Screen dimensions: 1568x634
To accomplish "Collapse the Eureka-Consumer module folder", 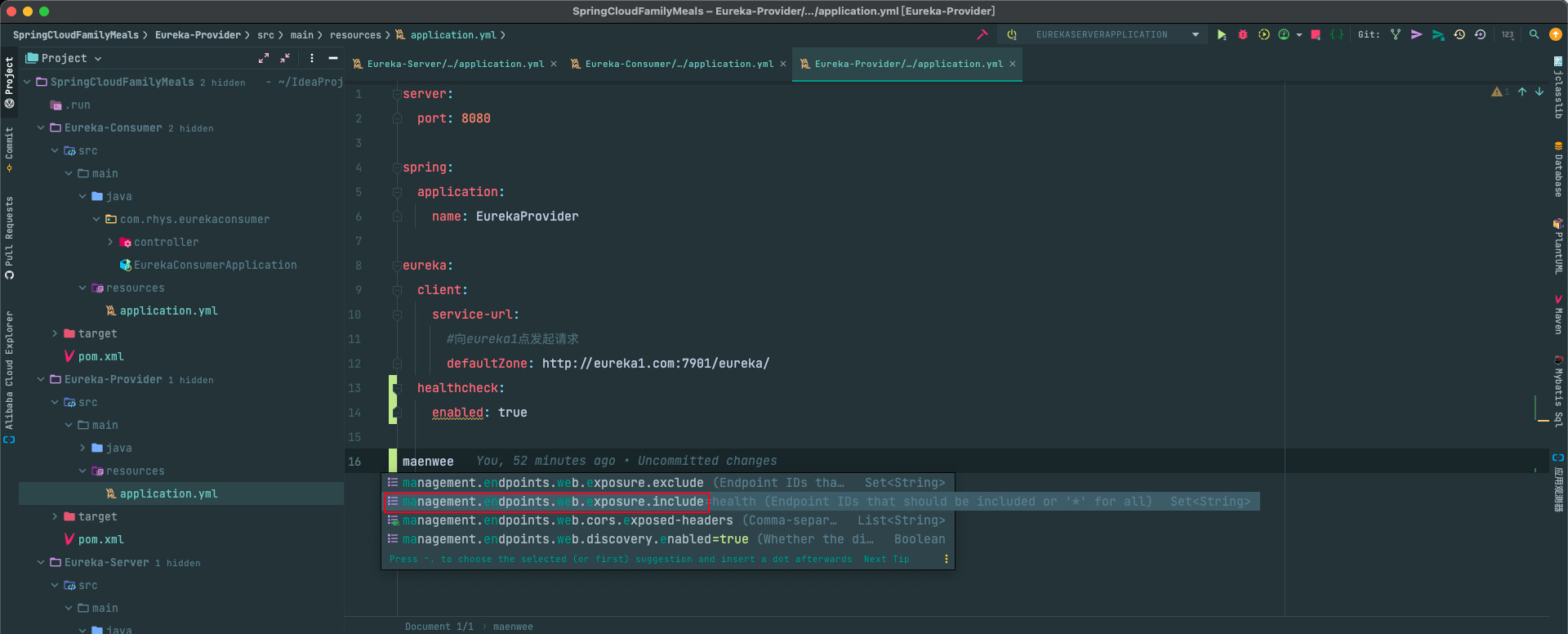I will click(41, 127).
